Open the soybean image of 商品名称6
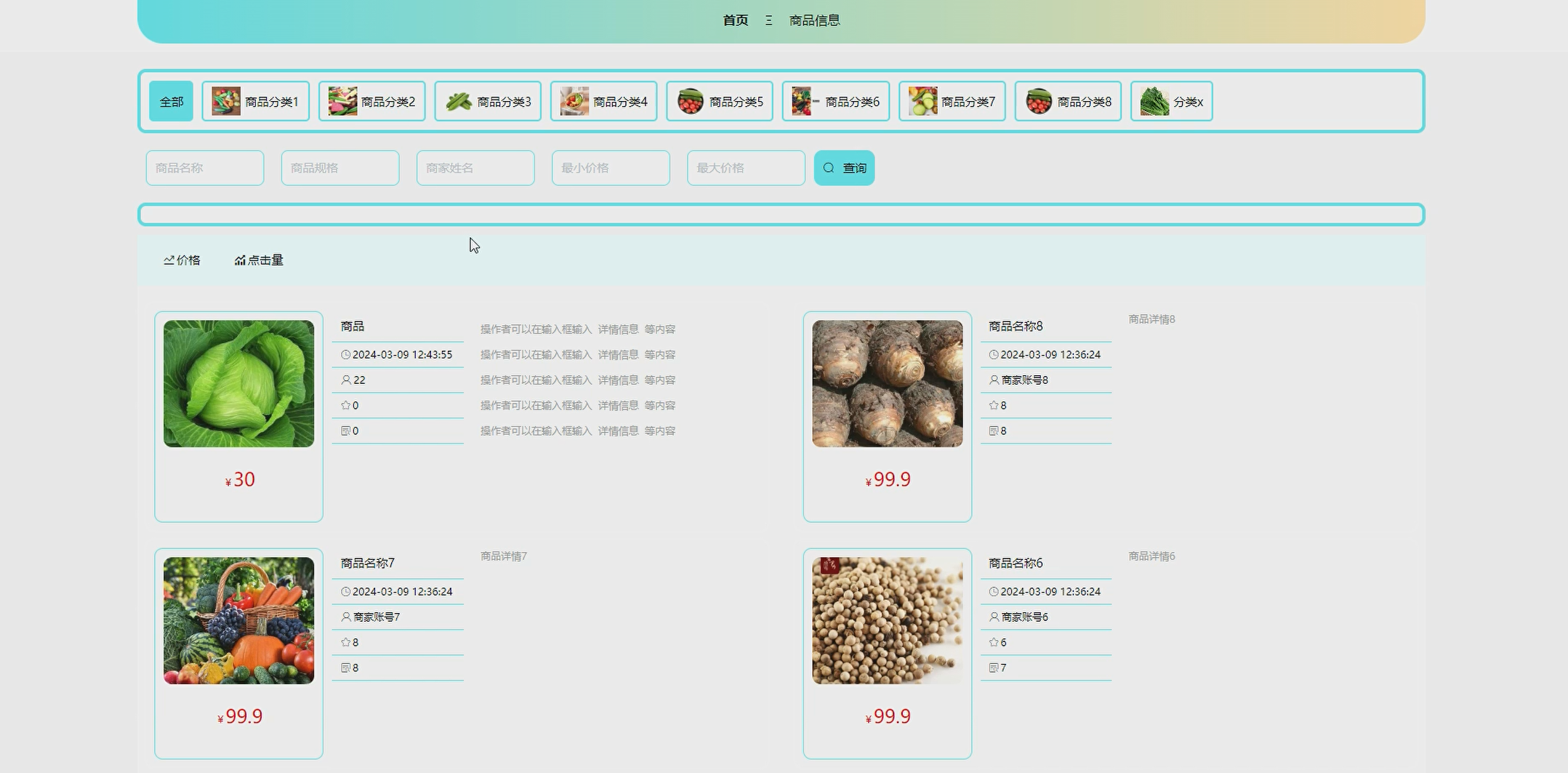Image resolution: width=1568 pixels, height=773 pixels. (887, 620)
